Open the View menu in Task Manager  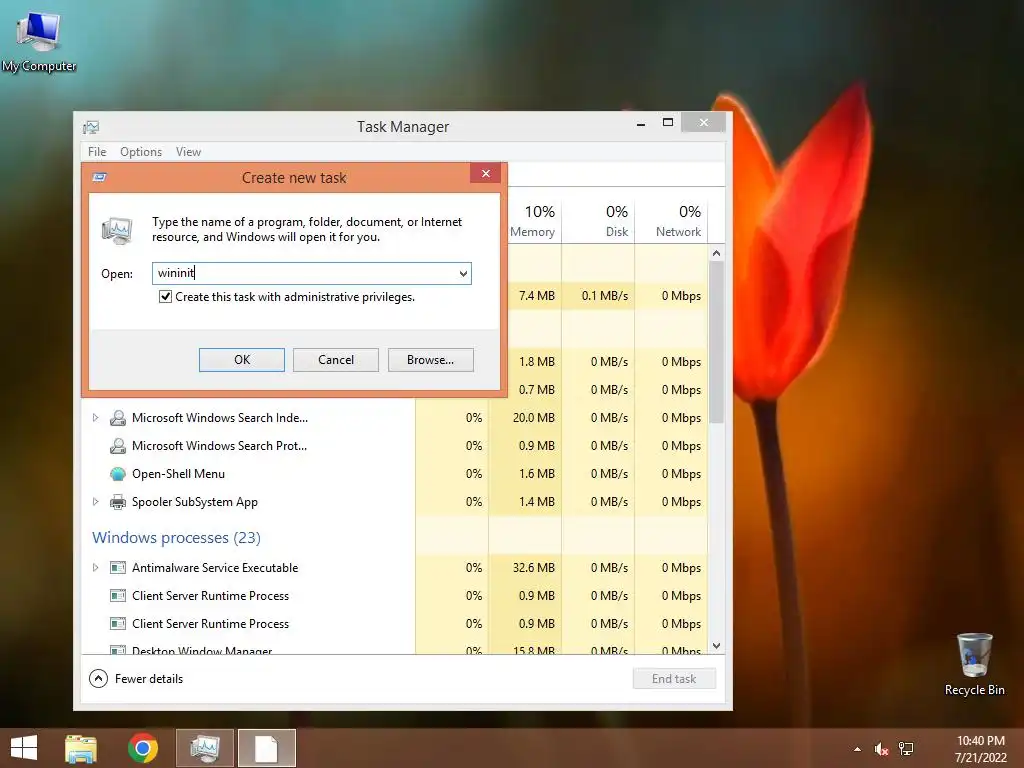coord(188,152)
